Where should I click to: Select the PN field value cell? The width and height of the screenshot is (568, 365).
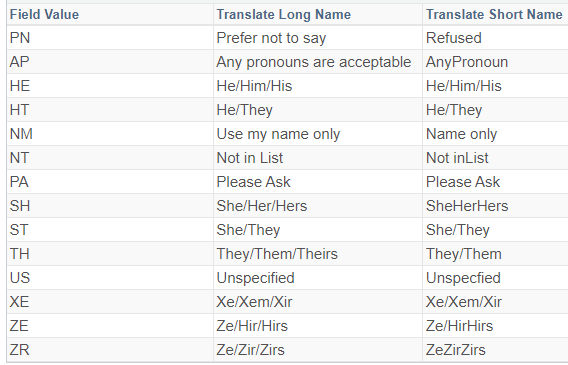click(110, 38)
